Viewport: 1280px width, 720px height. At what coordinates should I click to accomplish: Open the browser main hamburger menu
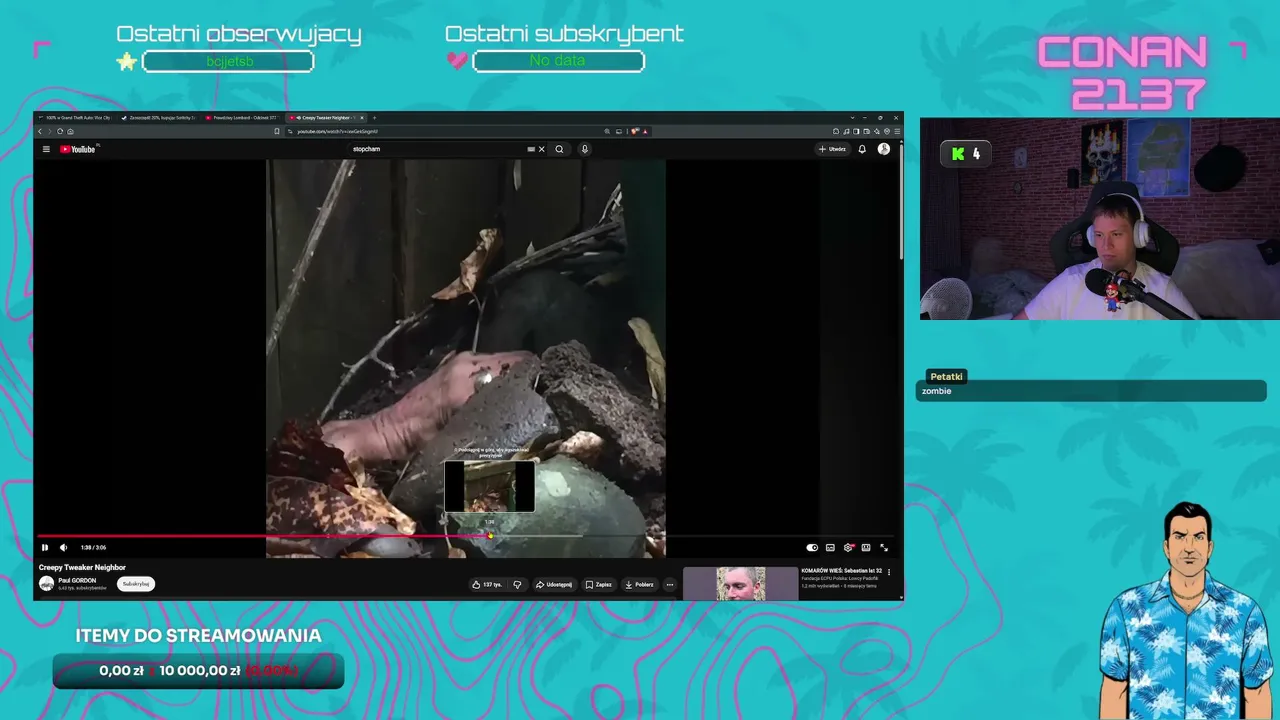pyautogui.click(x=897, y=131)
